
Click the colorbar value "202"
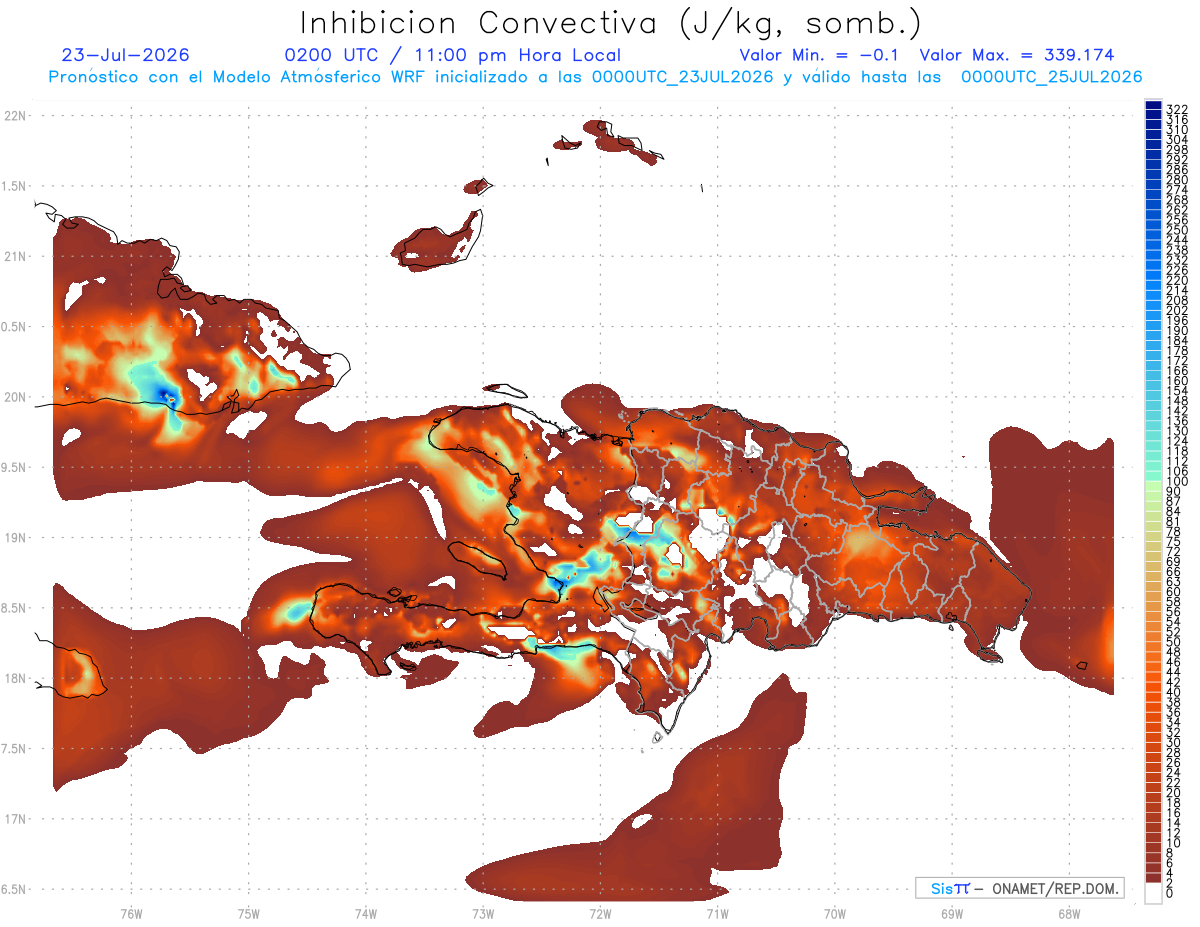point(1177,310)
